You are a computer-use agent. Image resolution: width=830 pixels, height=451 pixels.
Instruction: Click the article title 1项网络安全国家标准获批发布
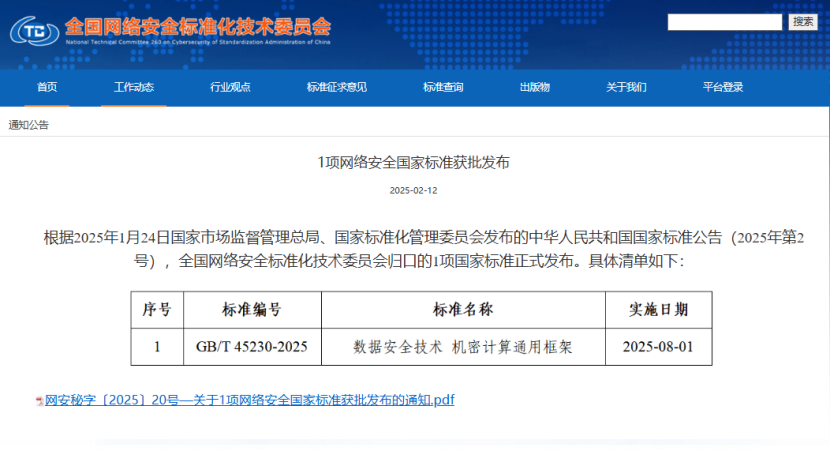coord(413,163)
